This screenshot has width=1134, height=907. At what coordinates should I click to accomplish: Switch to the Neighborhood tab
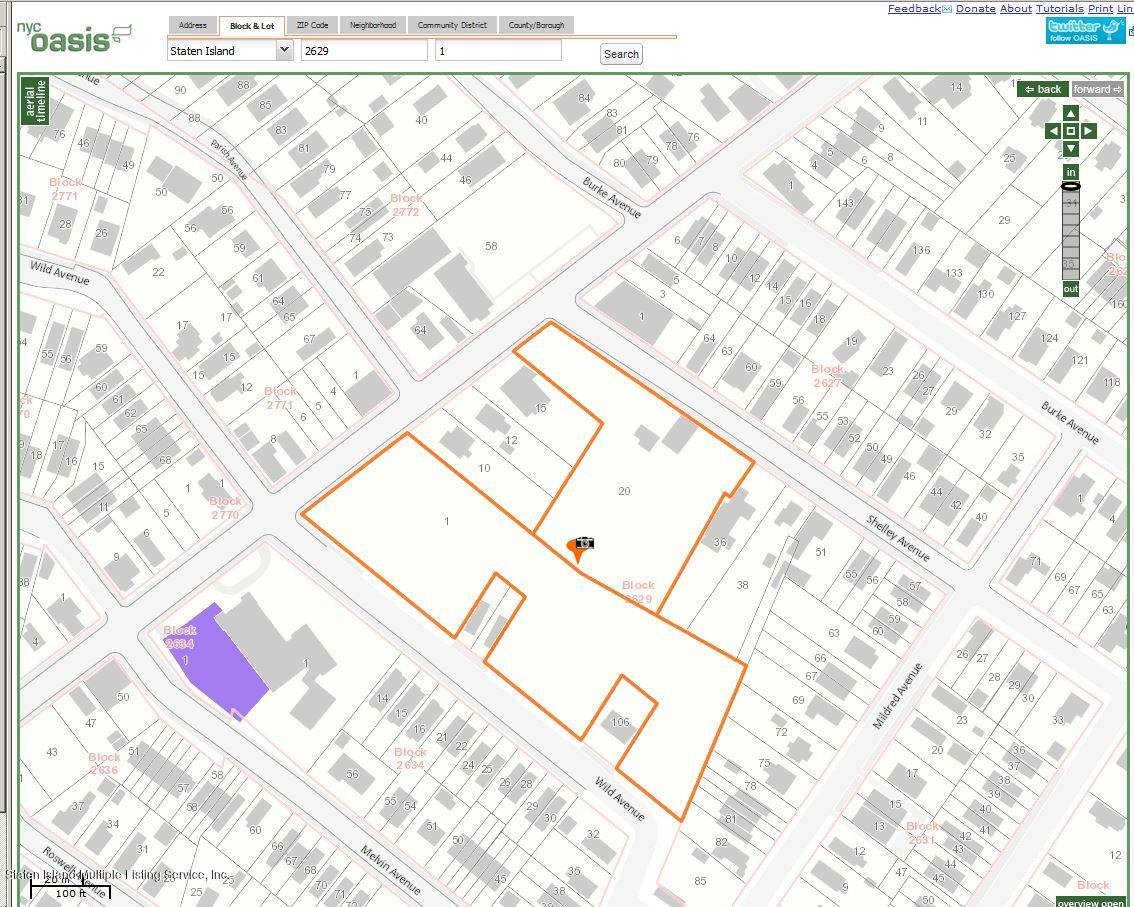point(373,25)
